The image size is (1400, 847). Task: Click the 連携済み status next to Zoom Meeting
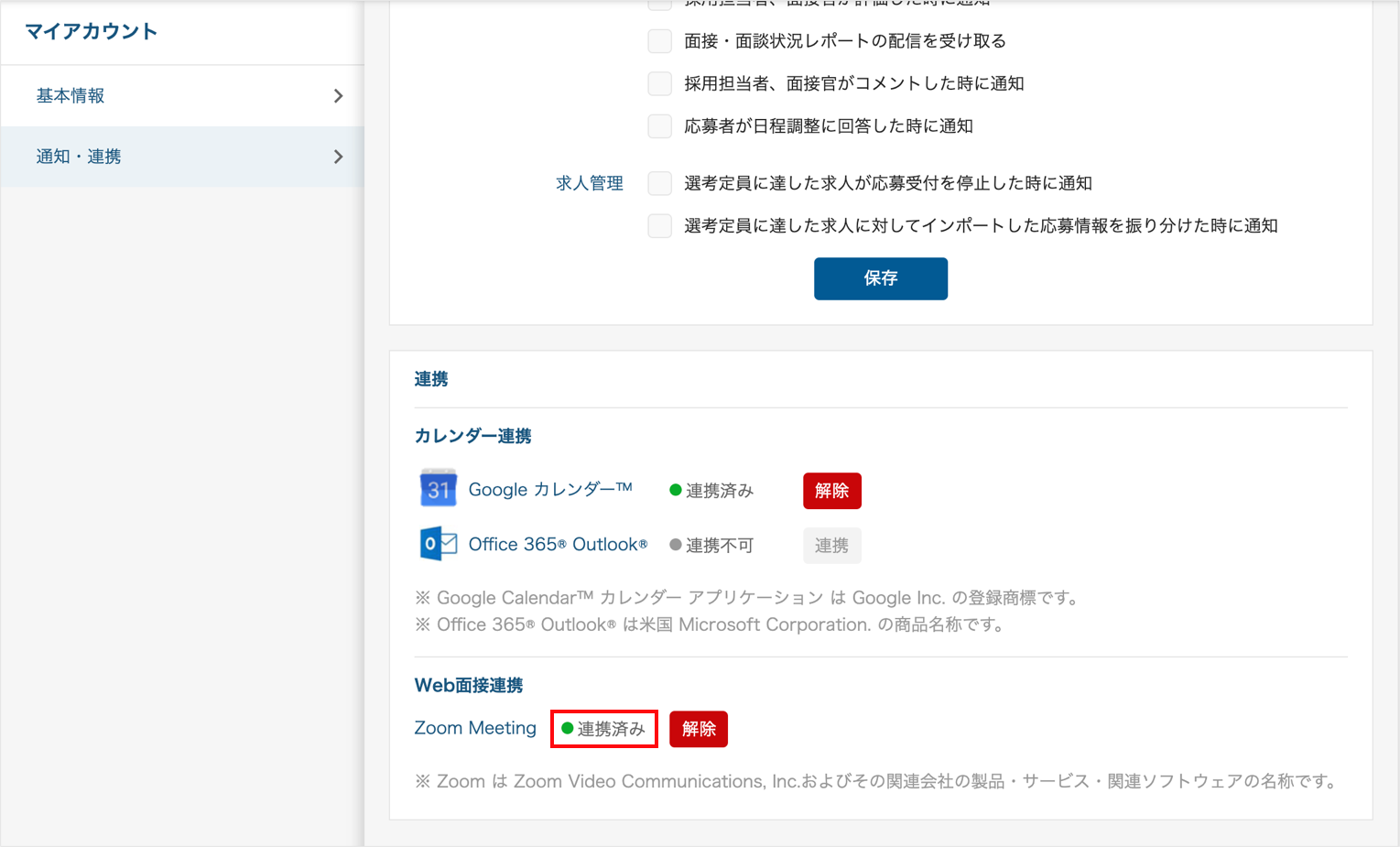[604, 729]
